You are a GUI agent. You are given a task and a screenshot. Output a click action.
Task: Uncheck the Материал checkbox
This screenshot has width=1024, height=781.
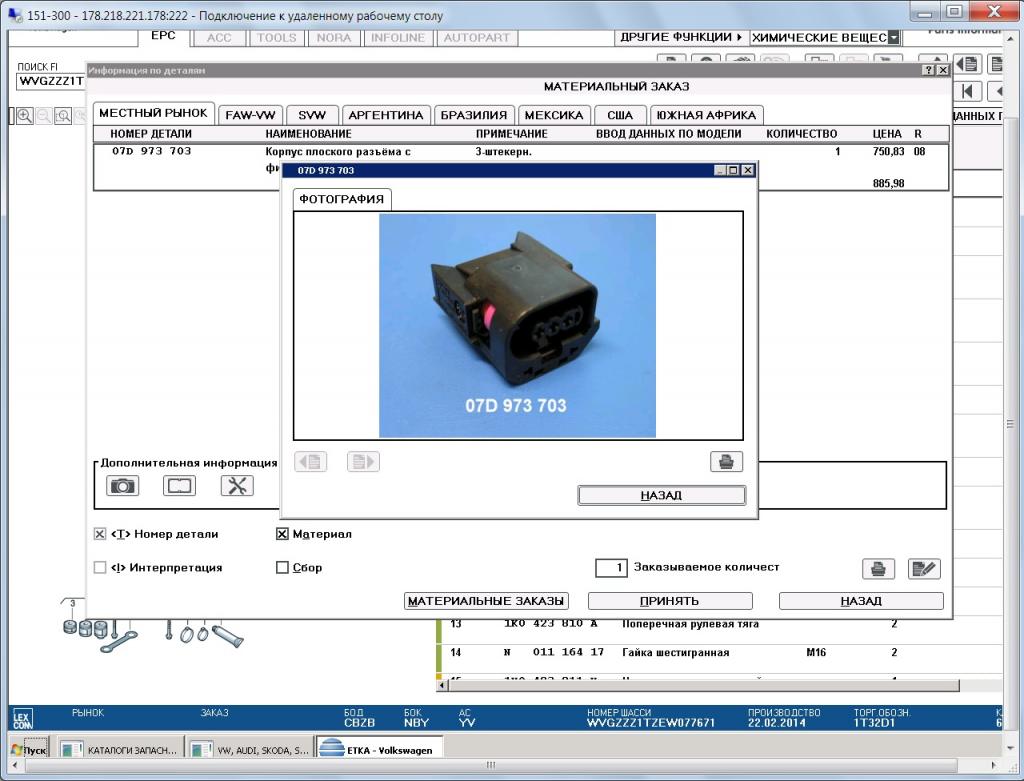pos(282,534)
